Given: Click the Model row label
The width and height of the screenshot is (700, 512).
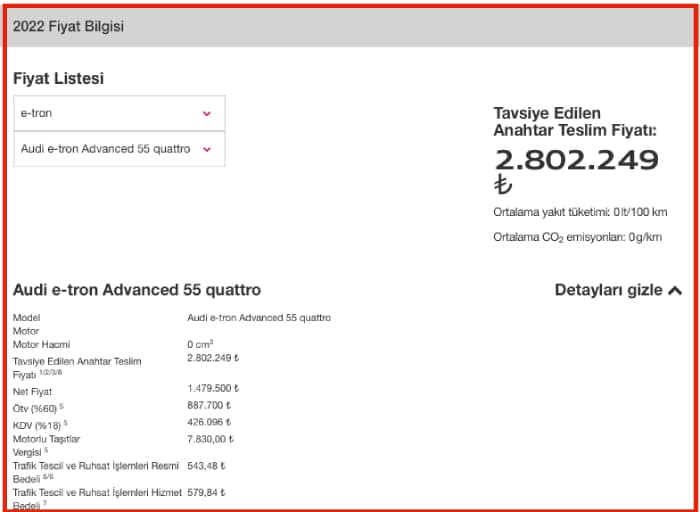Looking at the screenshot, I should [x=26, y=317].
